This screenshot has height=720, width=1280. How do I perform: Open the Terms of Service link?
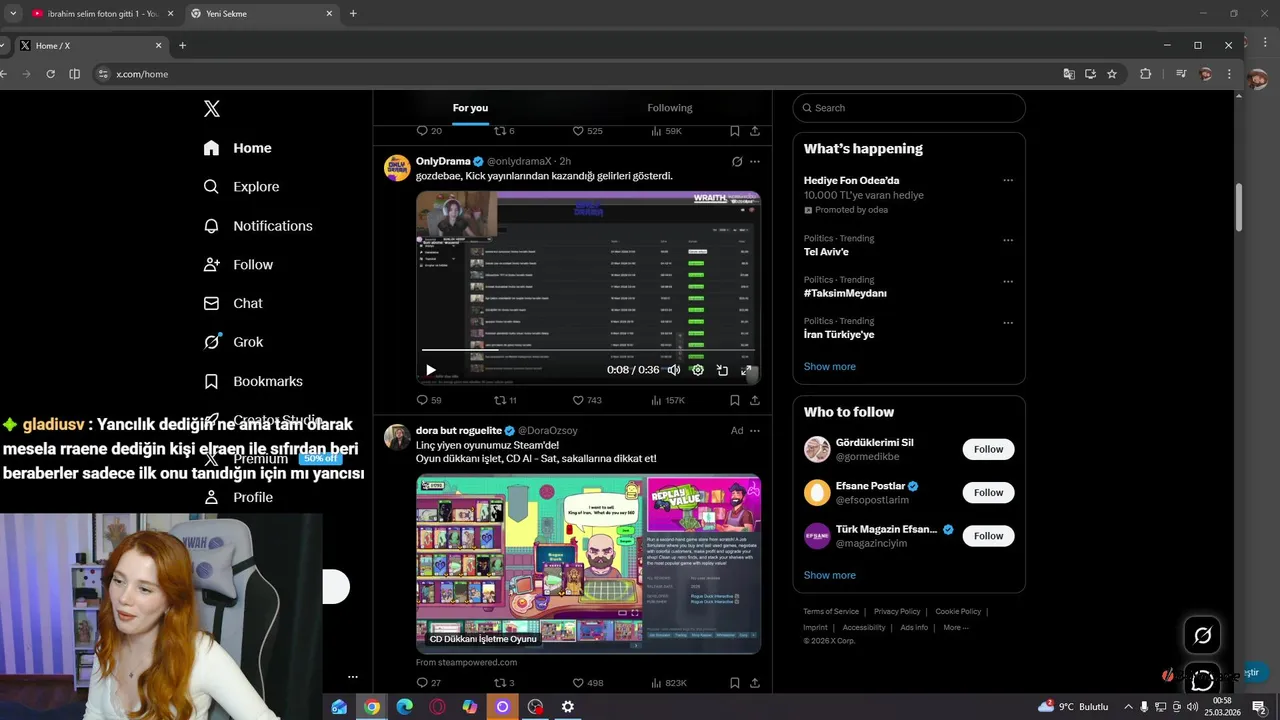(831, 611)
